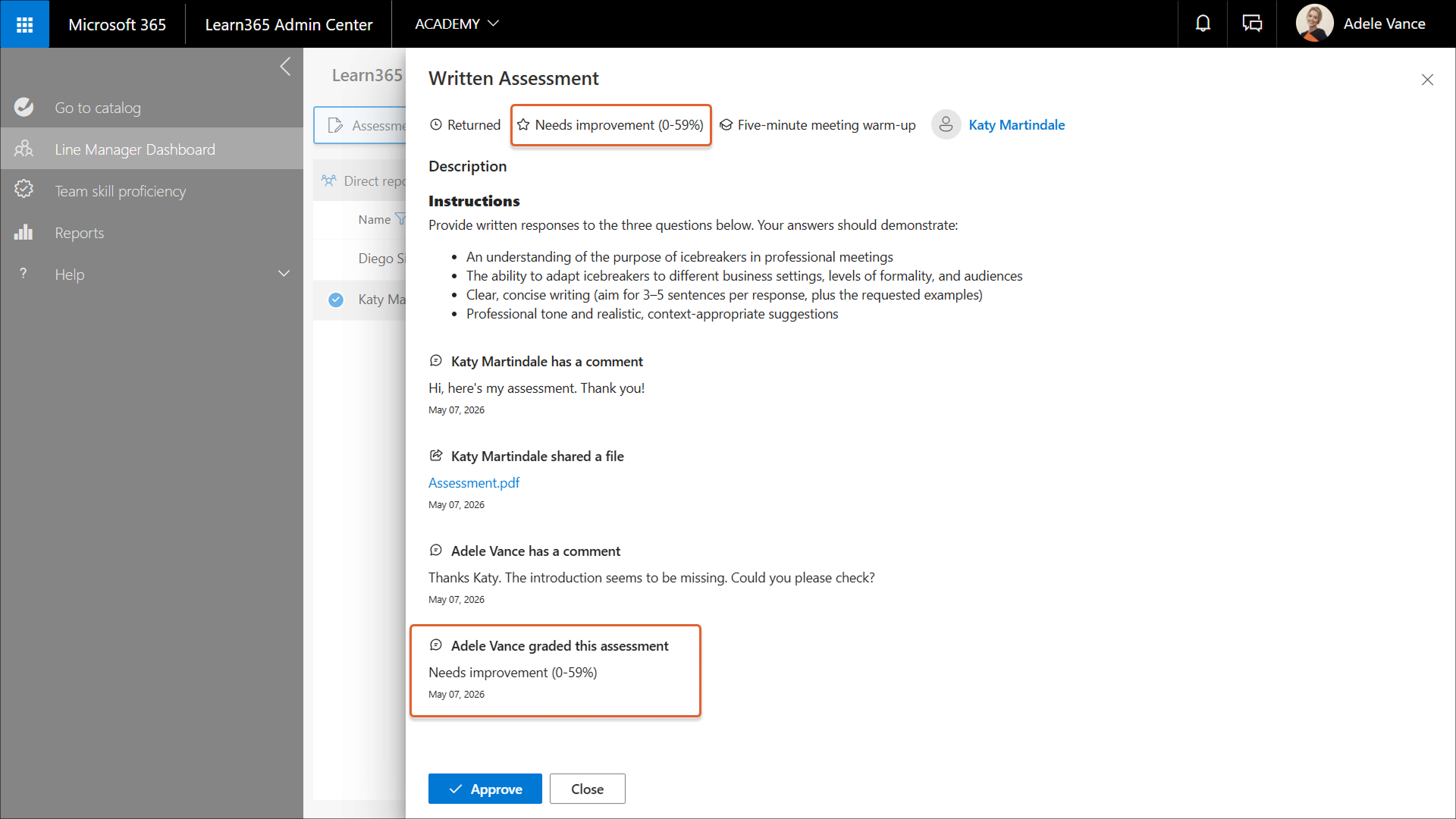
Task: Click the Written Assessment heading
Action: point(513,78)
